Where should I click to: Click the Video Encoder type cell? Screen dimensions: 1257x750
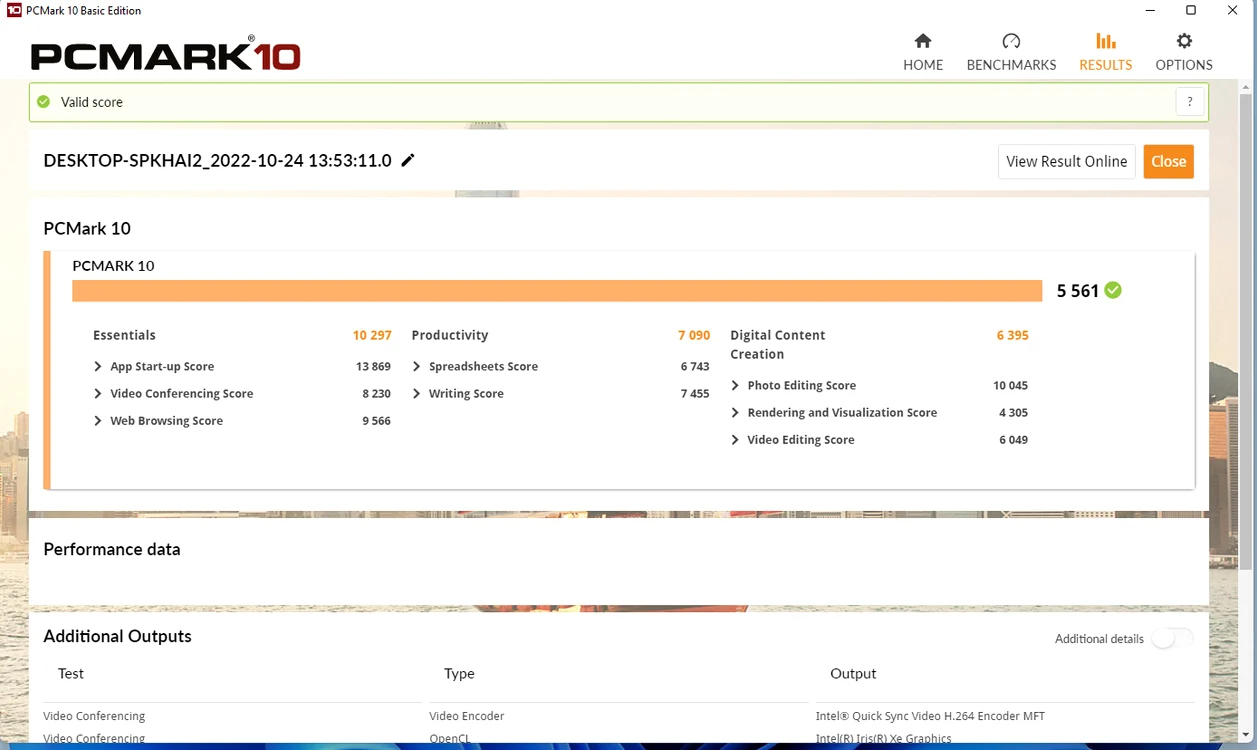point(467,716)
